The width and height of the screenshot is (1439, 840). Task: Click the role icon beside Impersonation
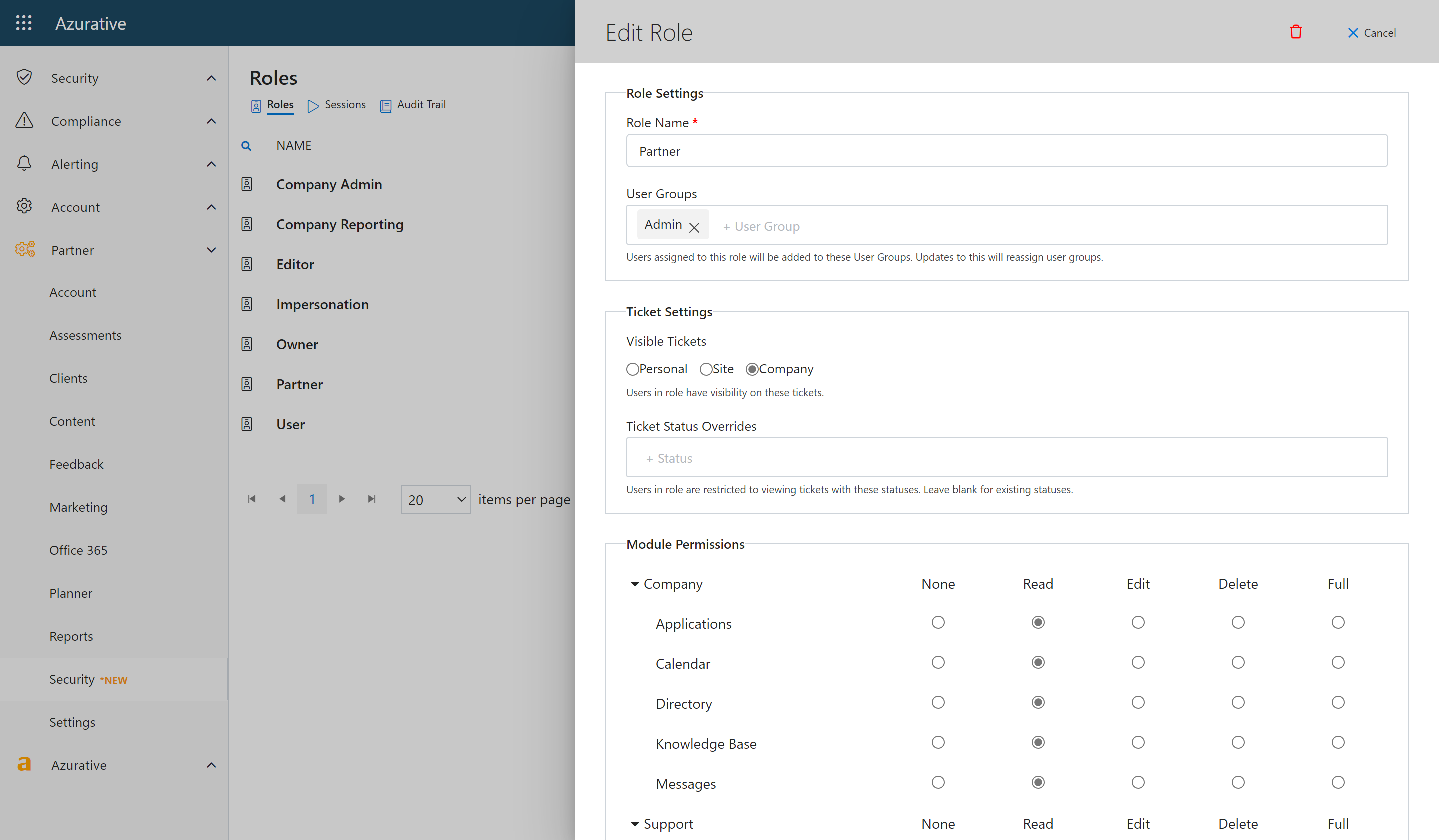247,304
